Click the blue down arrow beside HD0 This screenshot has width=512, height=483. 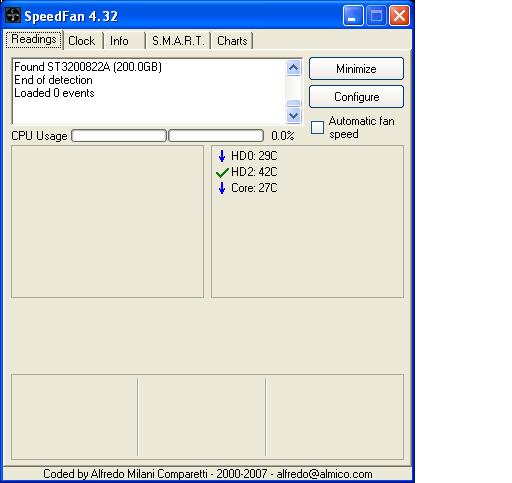[x=222, y=156]
